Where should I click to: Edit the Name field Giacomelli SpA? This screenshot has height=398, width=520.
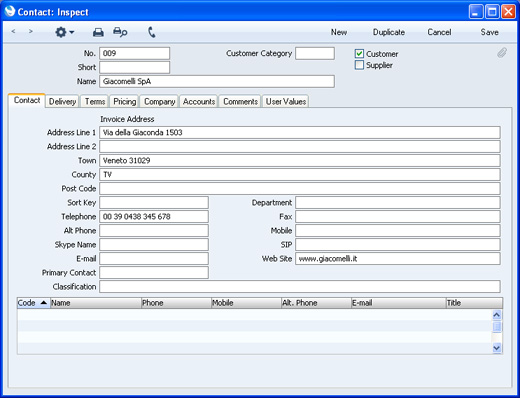[x=217, y=81]
